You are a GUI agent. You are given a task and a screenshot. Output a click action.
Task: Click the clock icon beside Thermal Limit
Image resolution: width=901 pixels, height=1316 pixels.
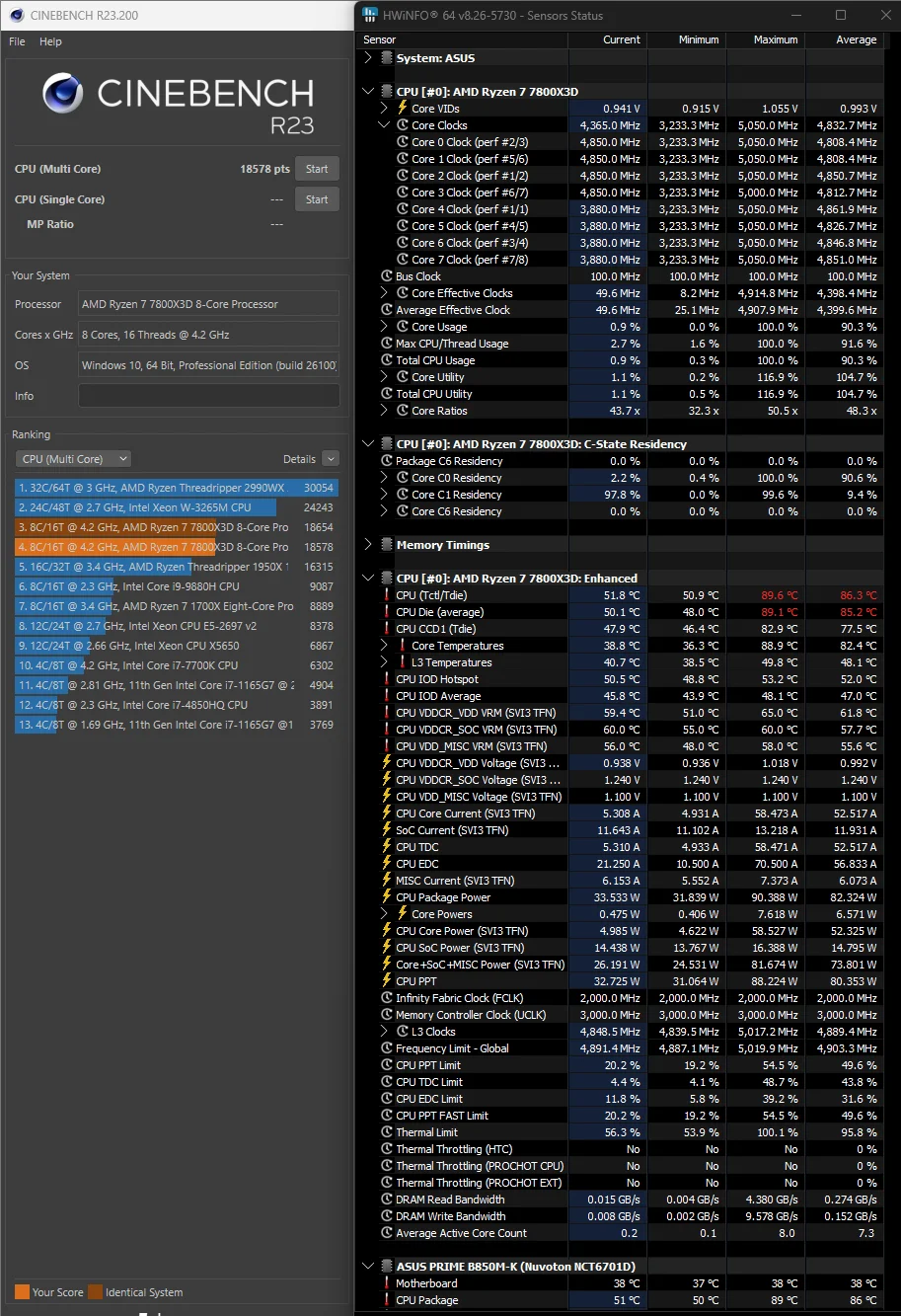tap(387, 1132)
